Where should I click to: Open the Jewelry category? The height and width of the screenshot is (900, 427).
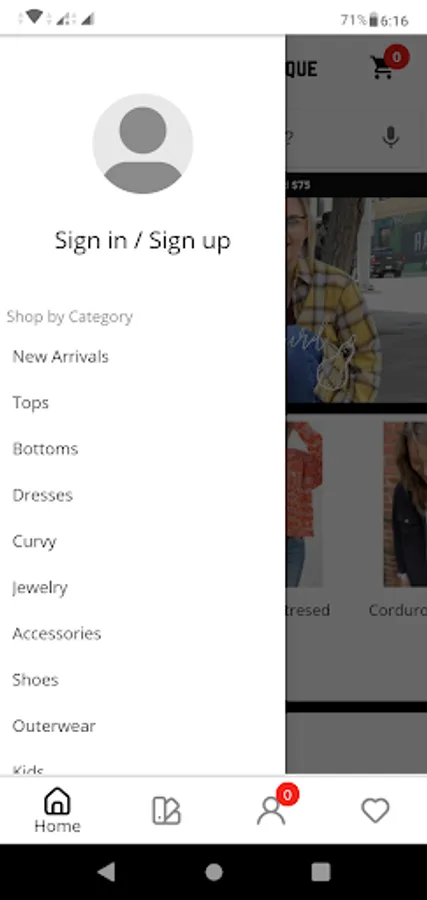coord(40,588)
